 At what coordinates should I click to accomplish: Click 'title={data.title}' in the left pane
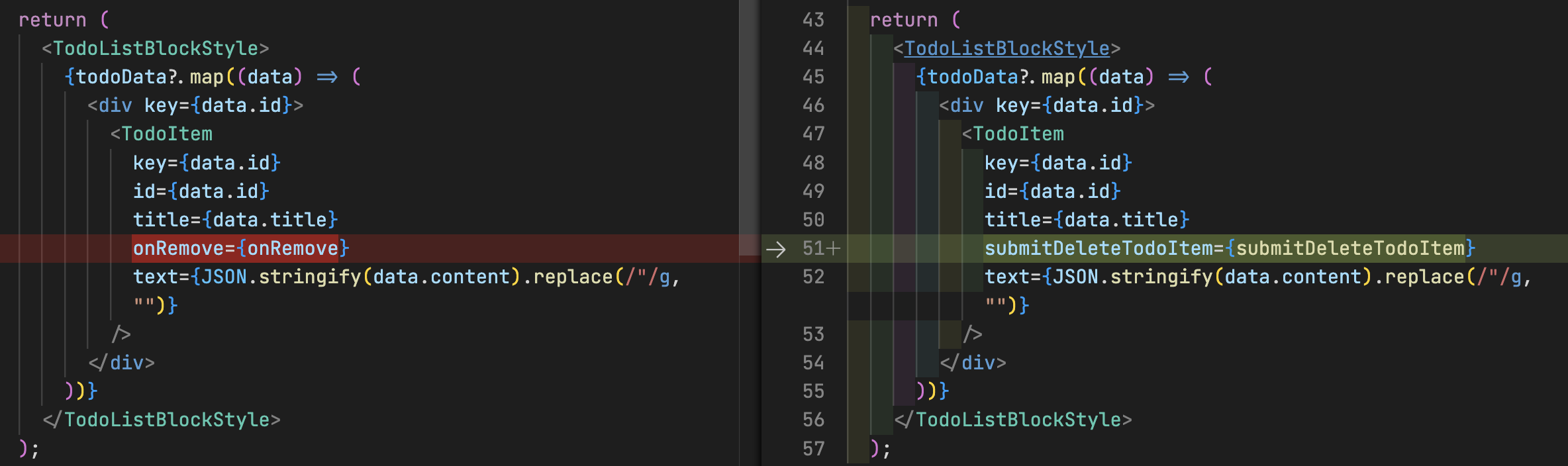tap(236, 220)
